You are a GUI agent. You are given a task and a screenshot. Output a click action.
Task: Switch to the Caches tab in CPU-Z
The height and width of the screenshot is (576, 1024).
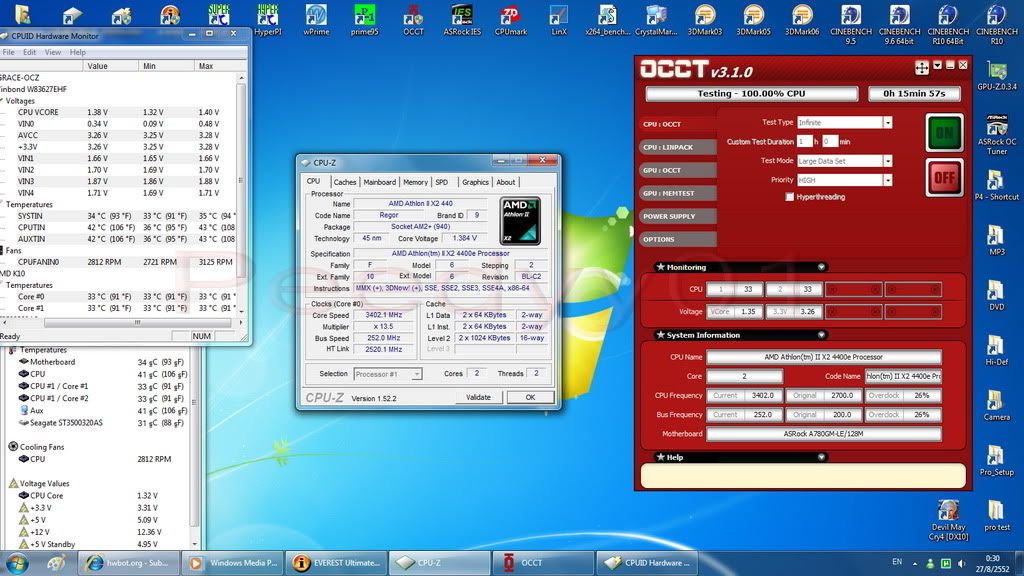345,182
